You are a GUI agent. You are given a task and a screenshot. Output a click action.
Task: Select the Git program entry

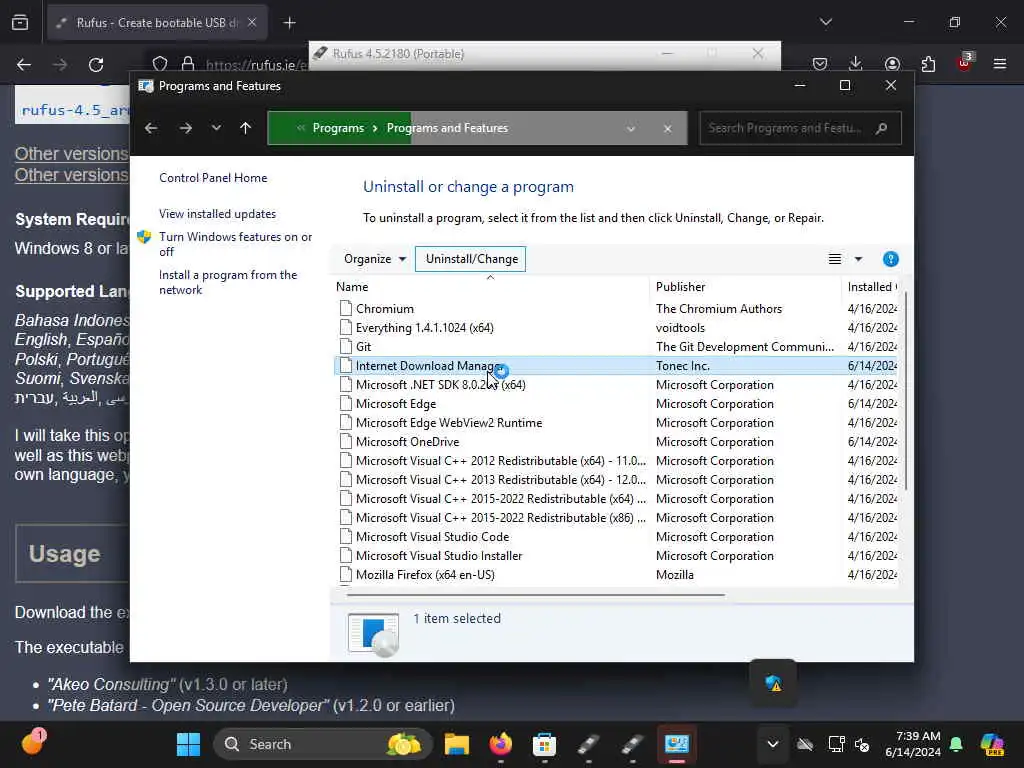363,347
